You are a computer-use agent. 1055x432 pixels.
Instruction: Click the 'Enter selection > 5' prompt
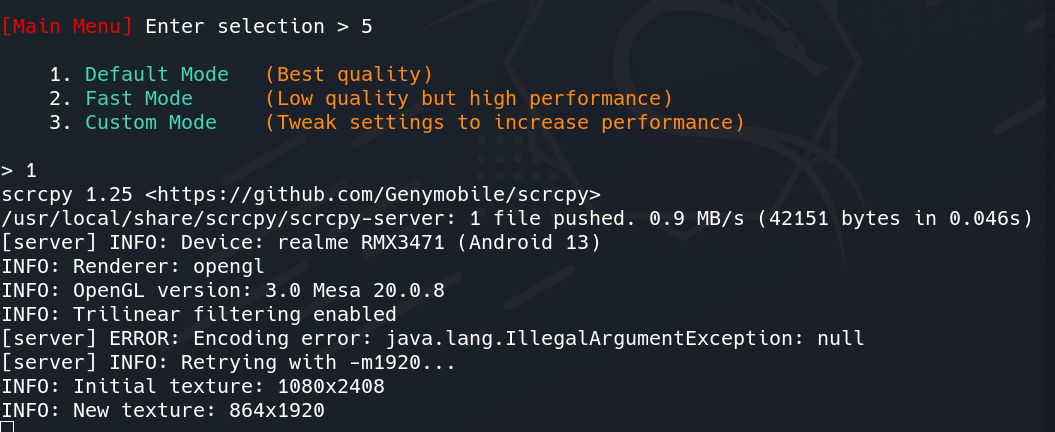click(x=259, y=27)
